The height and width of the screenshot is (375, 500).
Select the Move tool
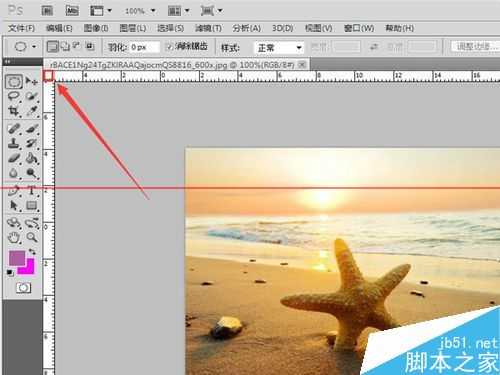tap(32, 81)
